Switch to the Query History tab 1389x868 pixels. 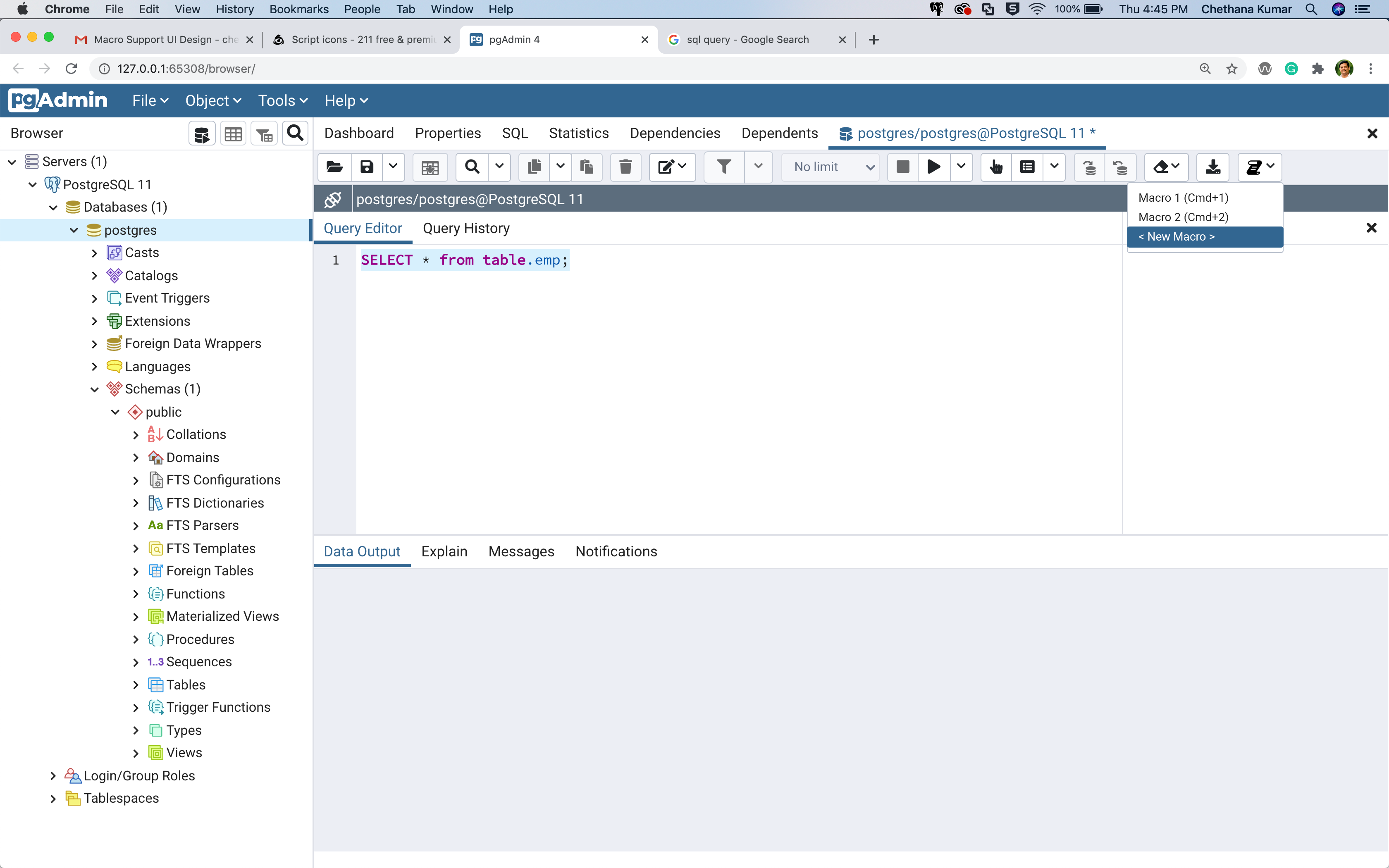click(466, 229)
